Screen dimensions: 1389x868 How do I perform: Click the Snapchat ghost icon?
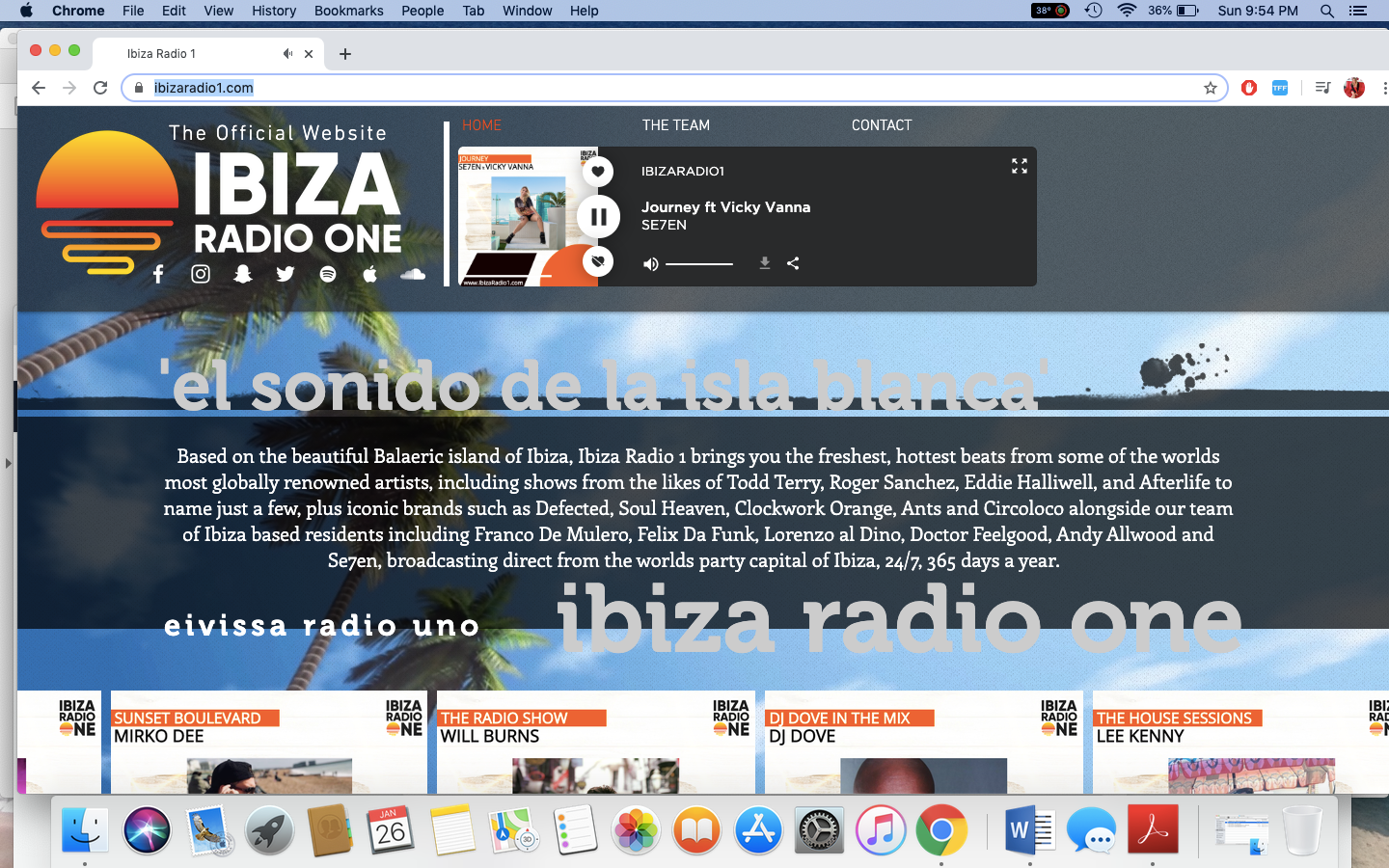click(x=243, y=274)
